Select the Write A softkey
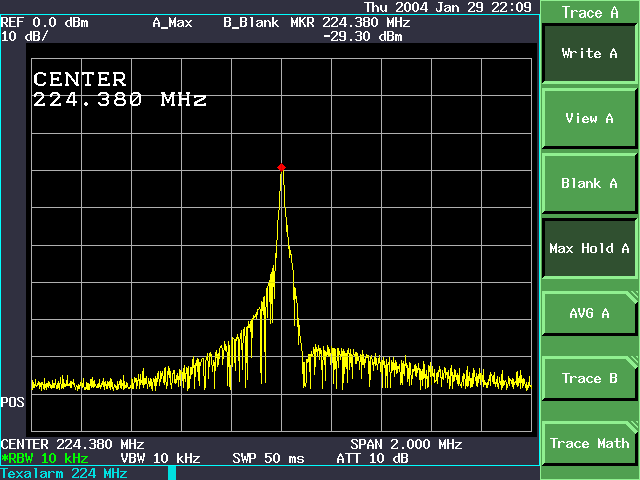Screen dimensions: 640x480 tap(589, 53)
